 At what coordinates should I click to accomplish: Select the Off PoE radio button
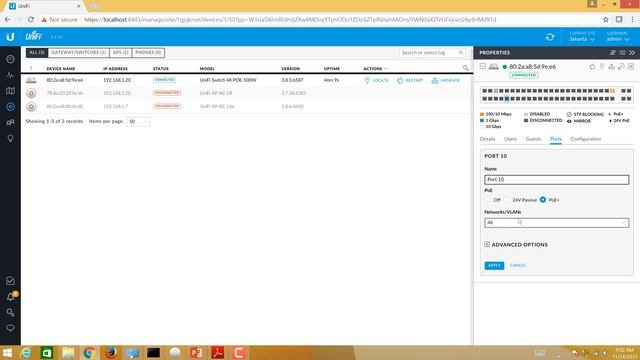488,200
